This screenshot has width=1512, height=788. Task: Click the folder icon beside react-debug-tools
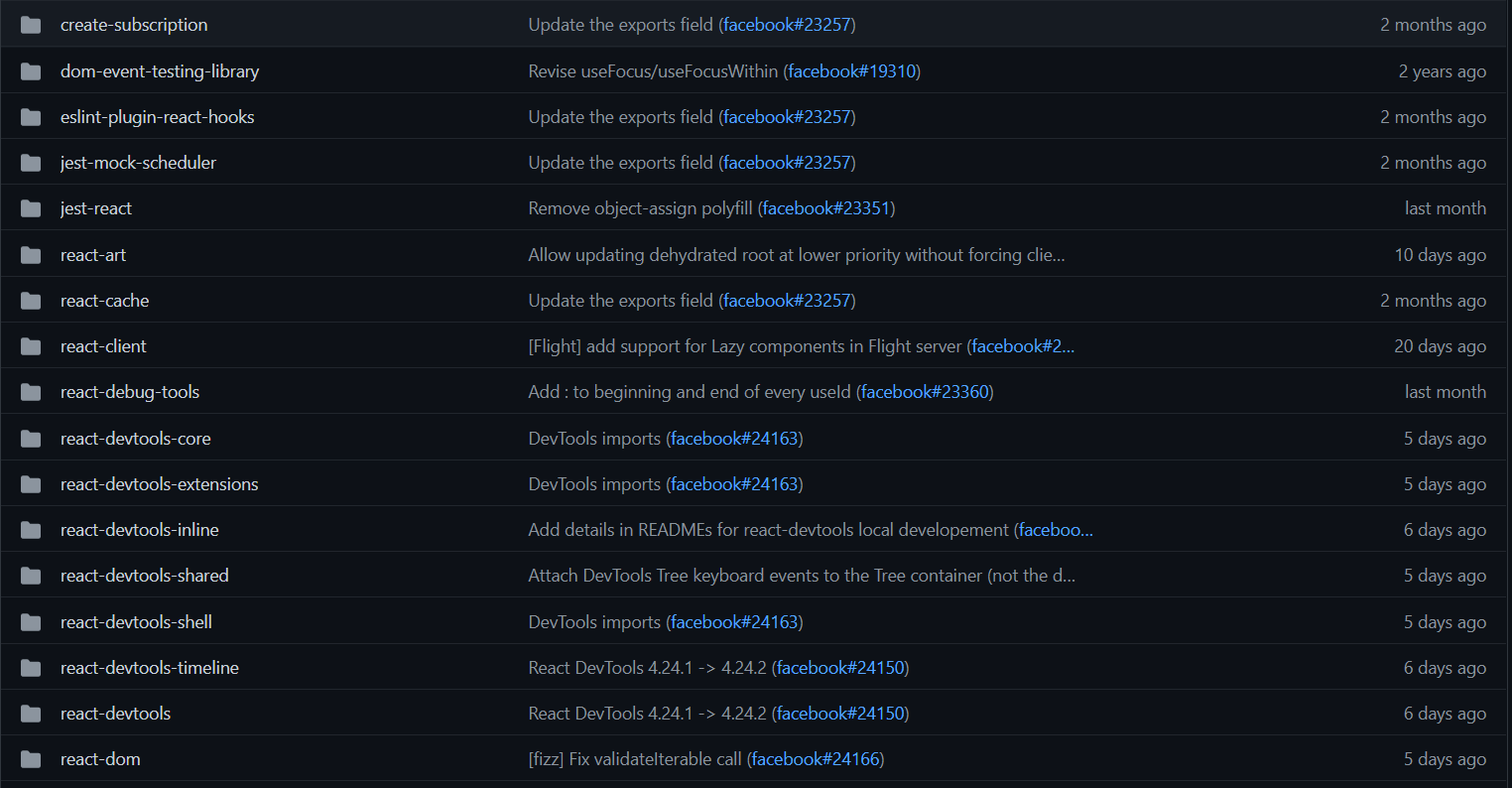pos(31,392)
